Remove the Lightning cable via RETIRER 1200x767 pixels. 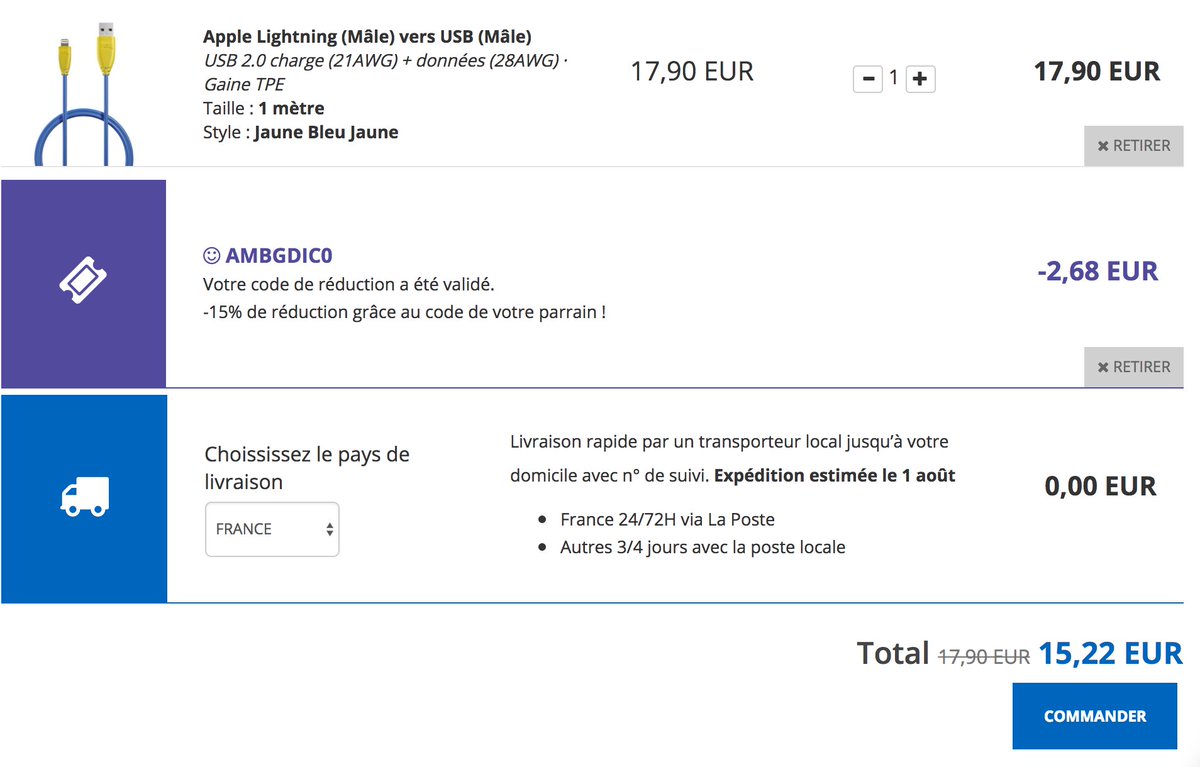click(x=1134, y=146)
